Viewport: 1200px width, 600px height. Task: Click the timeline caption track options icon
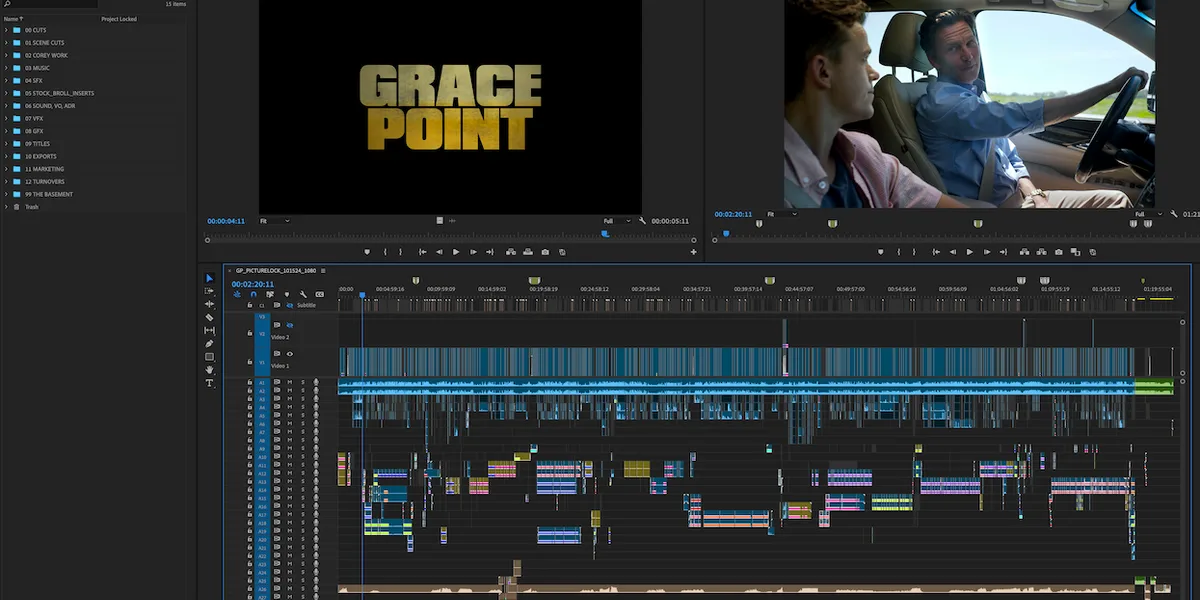point(320,294)
